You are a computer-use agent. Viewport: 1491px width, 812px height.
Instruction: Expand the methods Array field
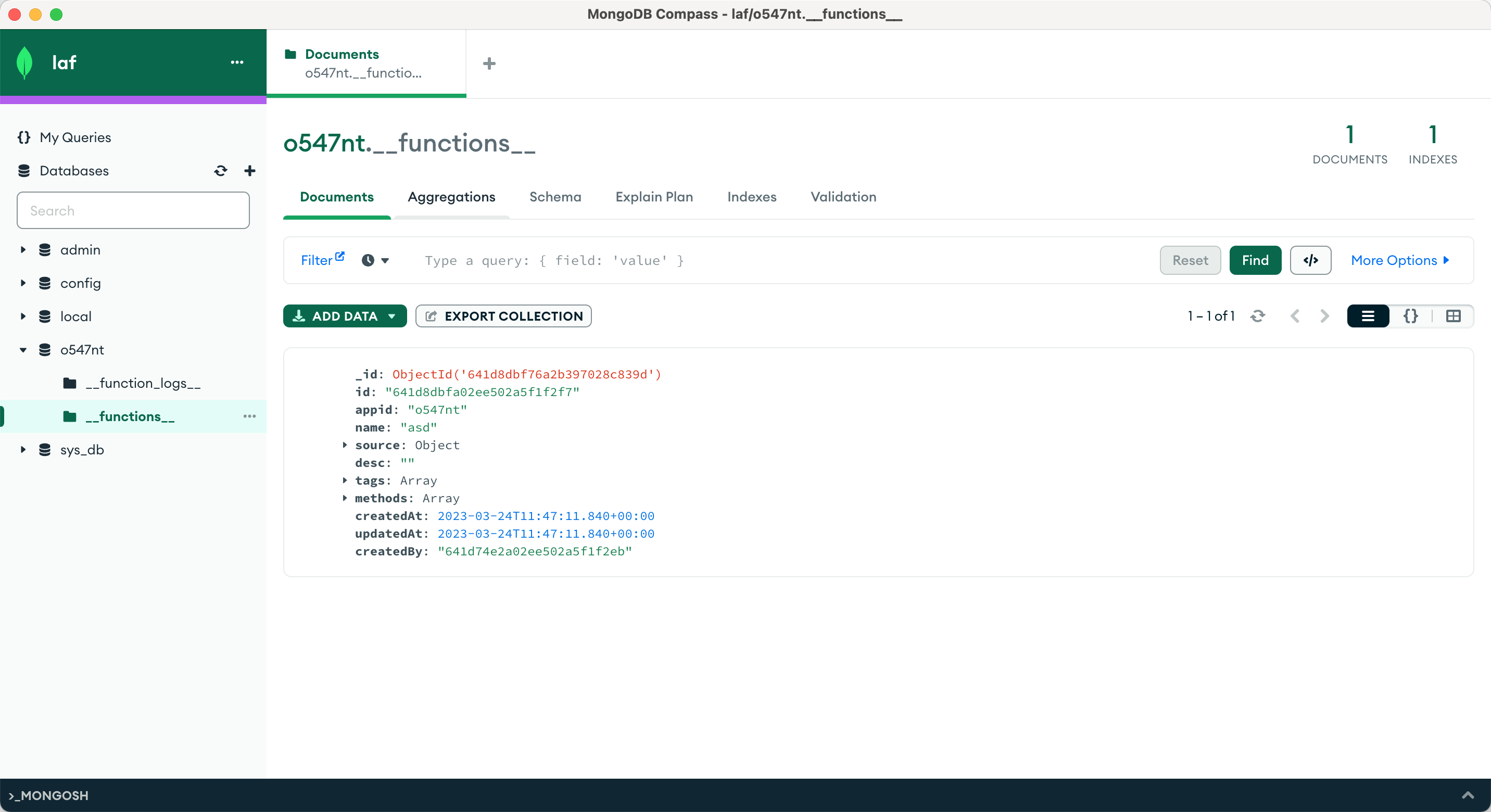click(345, 498)
